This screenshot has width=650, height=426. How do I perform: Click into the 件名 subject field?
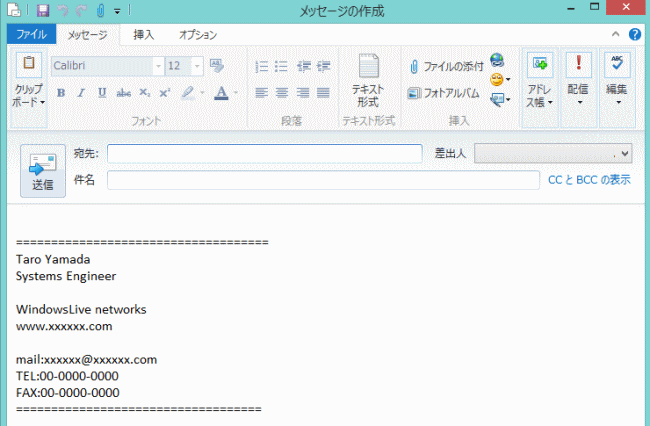point(323,180)
